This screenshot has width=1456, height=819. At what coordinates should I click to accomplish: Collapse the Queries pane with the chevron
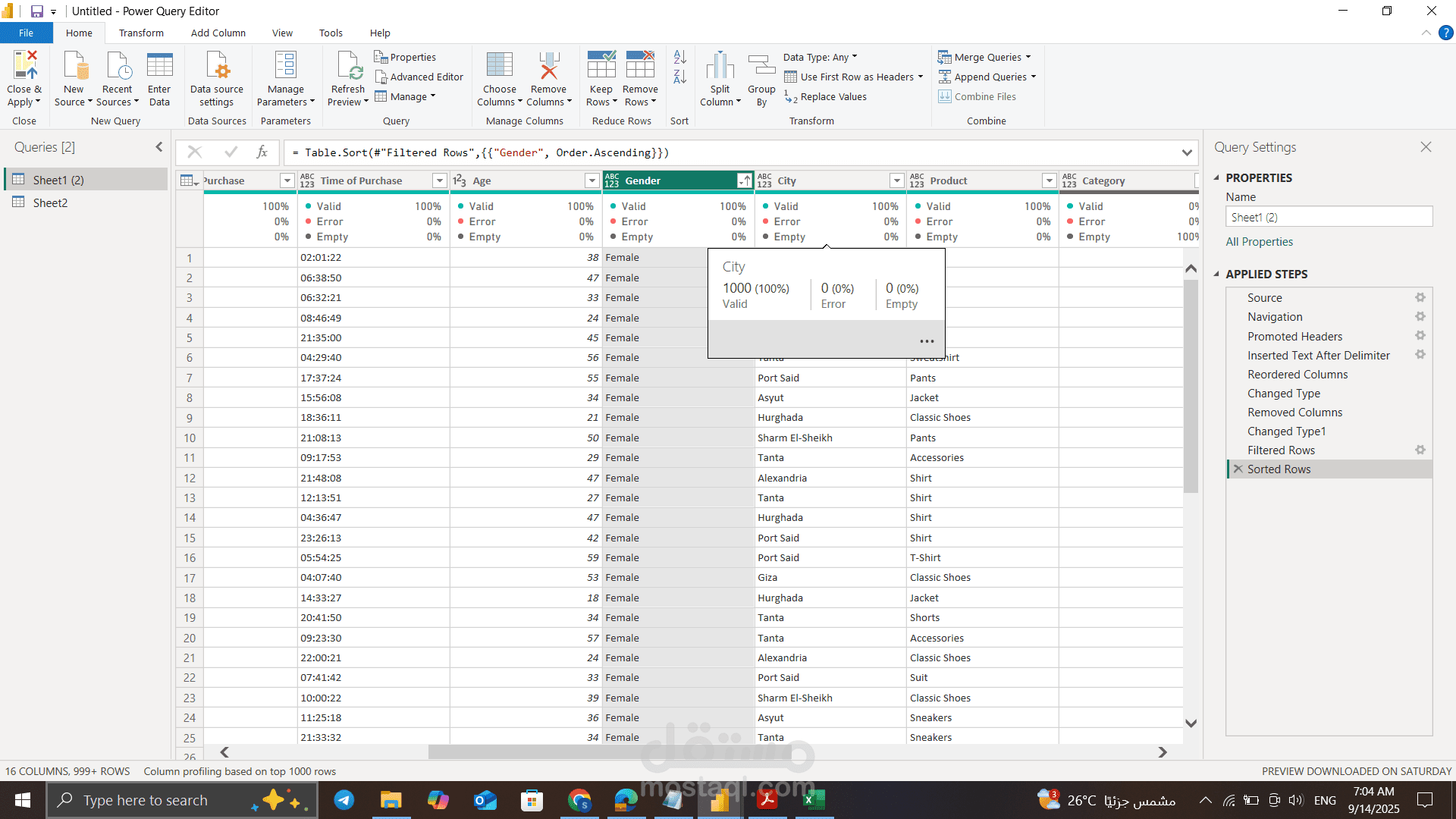158,147
